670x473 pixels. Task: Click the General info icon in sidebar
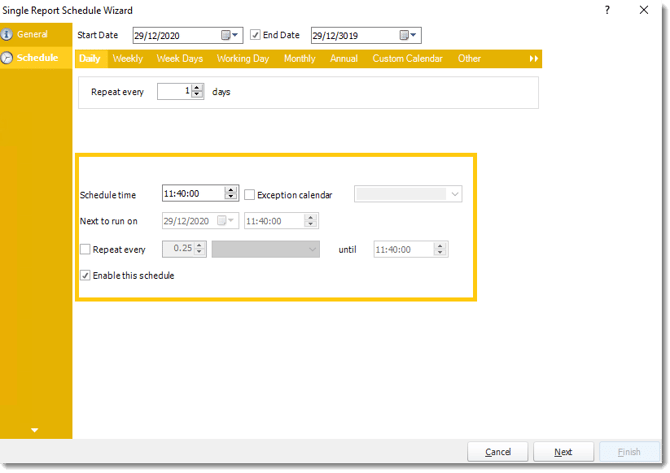click(x=8, y=35)
